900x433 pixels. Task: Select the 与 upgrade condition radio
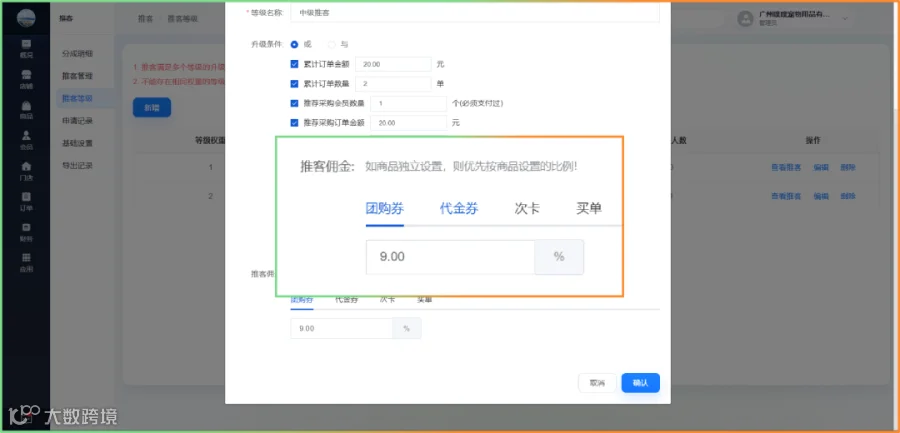tap(332, 44)
